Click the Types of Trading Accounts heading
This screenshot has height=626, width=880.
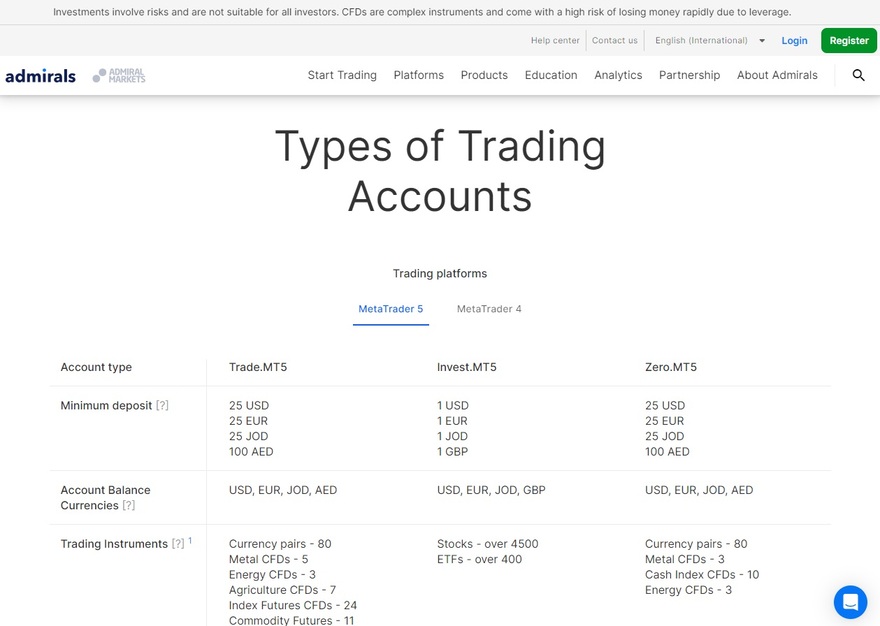point(440,171)
